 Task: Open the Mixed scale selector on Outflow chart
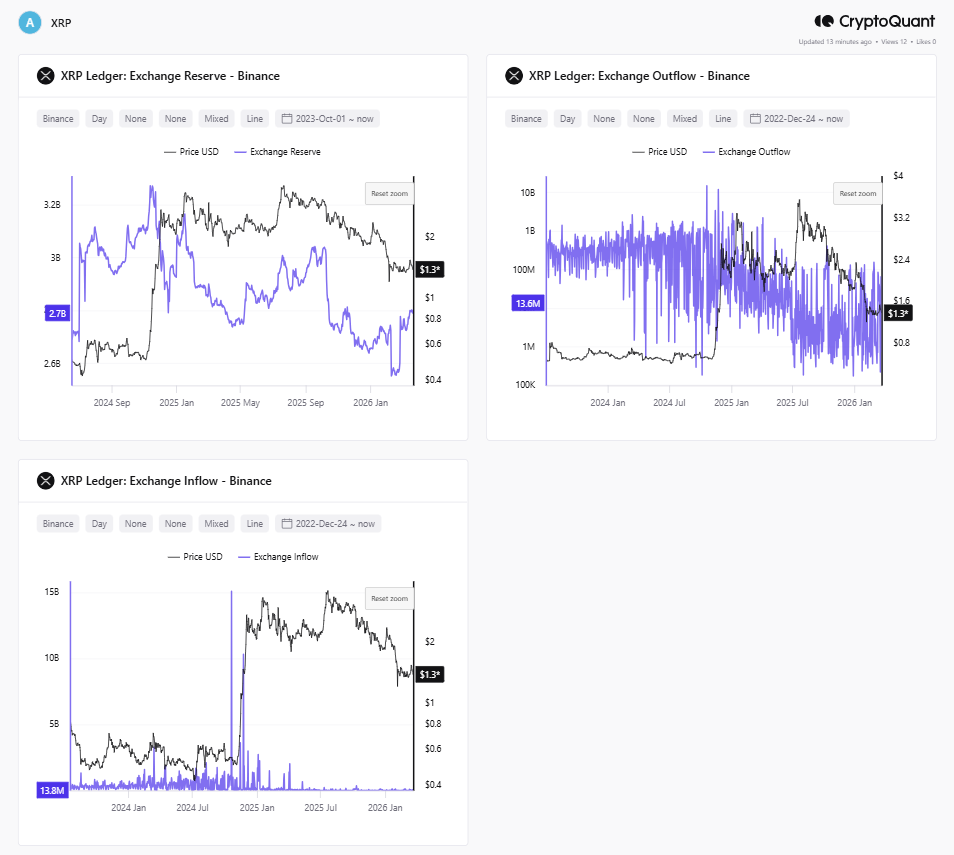tap(685, 118)
